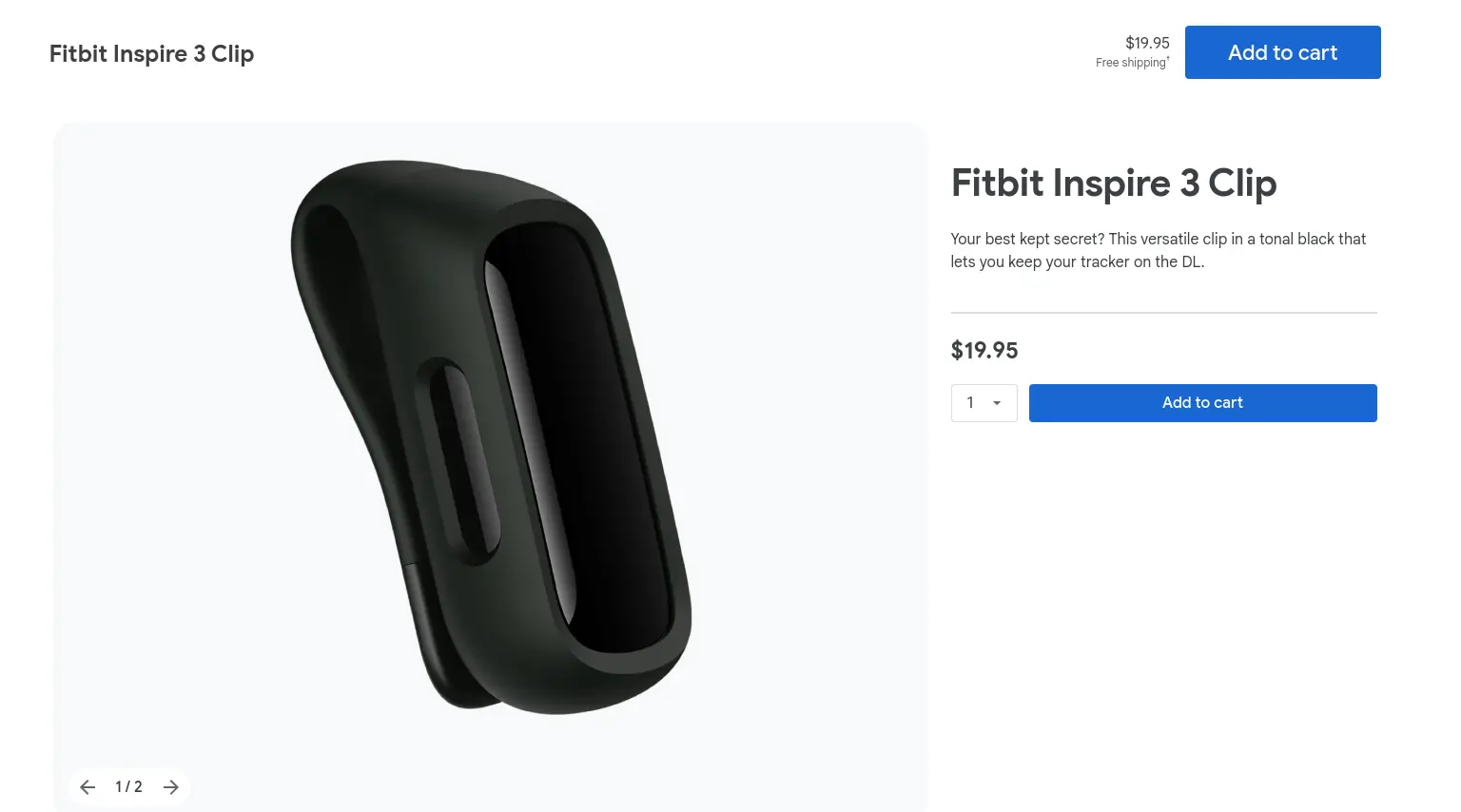Click the footnote asterisk after Free shipping
The image size is (1461, 812).
coord(1168,59)
